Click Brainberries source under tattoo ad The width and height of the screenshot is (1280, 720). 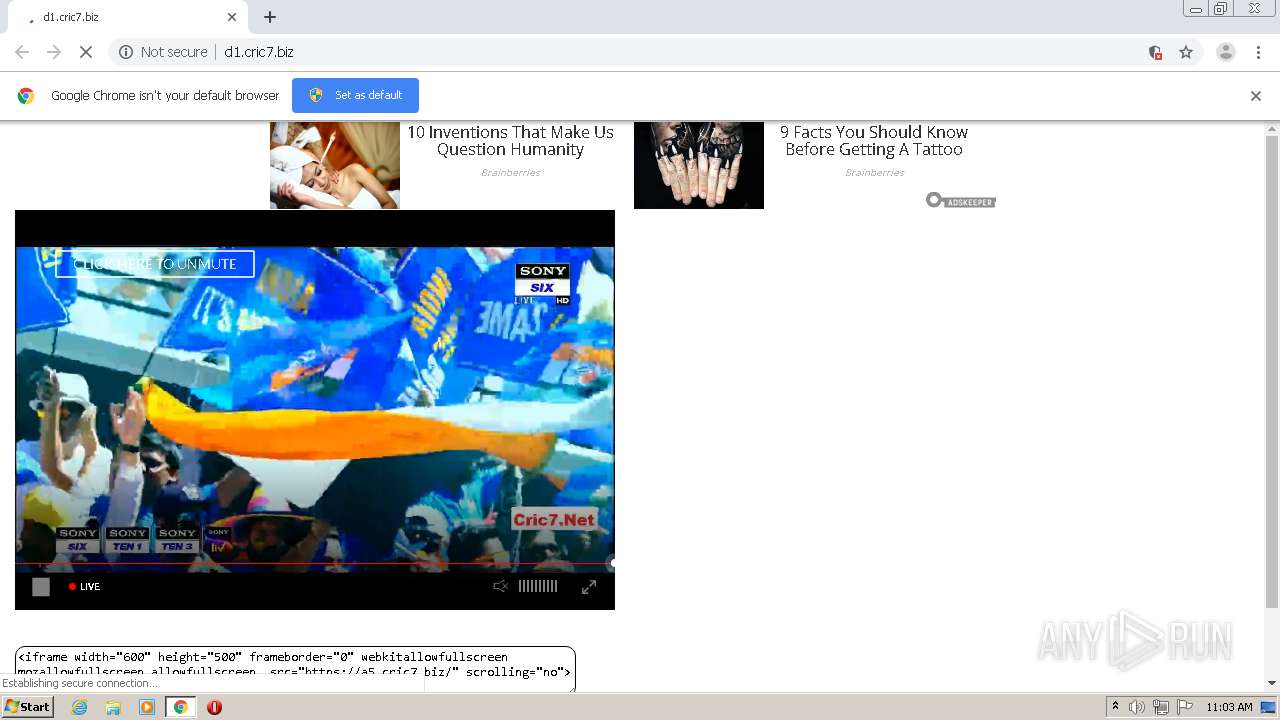pyautogui.click(x=874, y=173)
